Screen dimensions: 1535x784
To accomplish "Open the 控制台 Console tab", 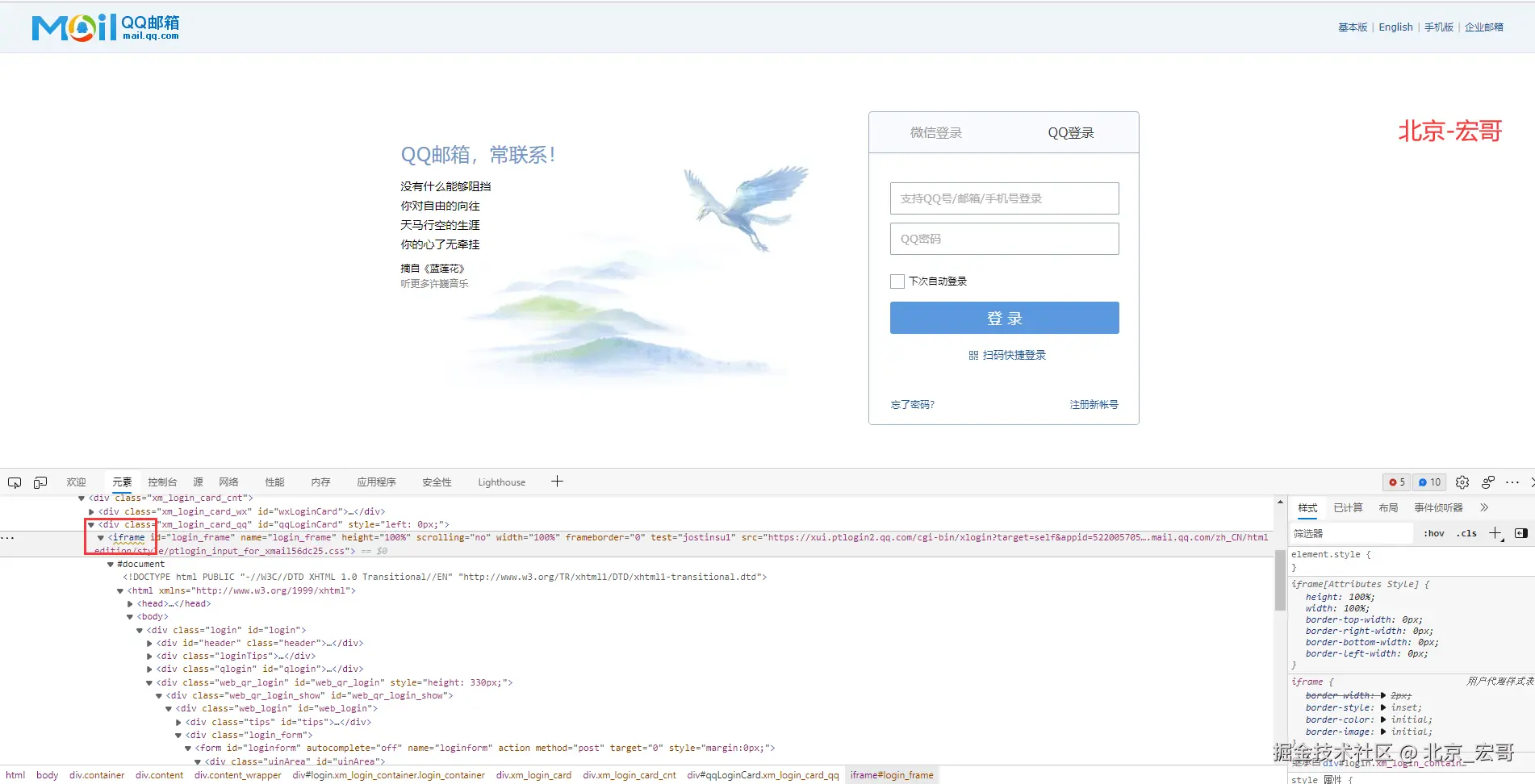I will (x=162, y=482).
